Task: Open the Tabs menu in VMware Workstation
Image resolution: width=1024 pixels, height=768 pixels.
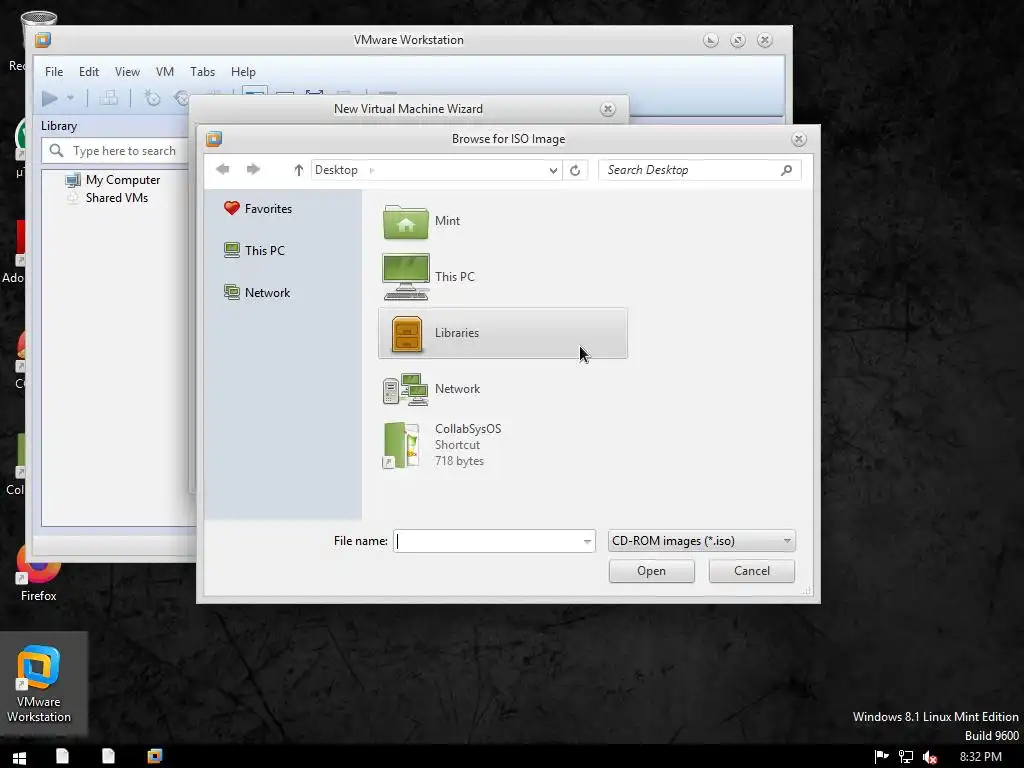Action: [202, 72]
